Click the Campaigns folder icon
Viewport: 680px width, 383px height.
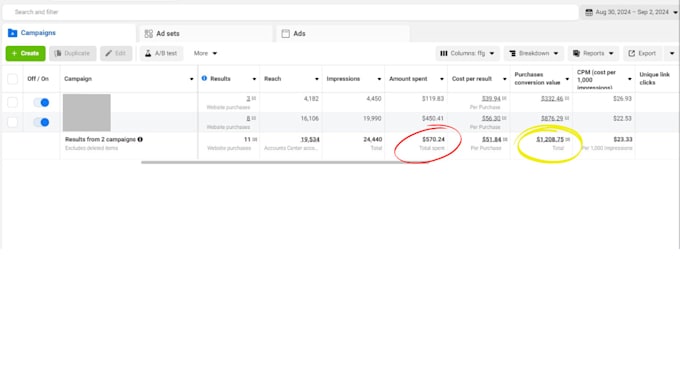pos(12,33)
